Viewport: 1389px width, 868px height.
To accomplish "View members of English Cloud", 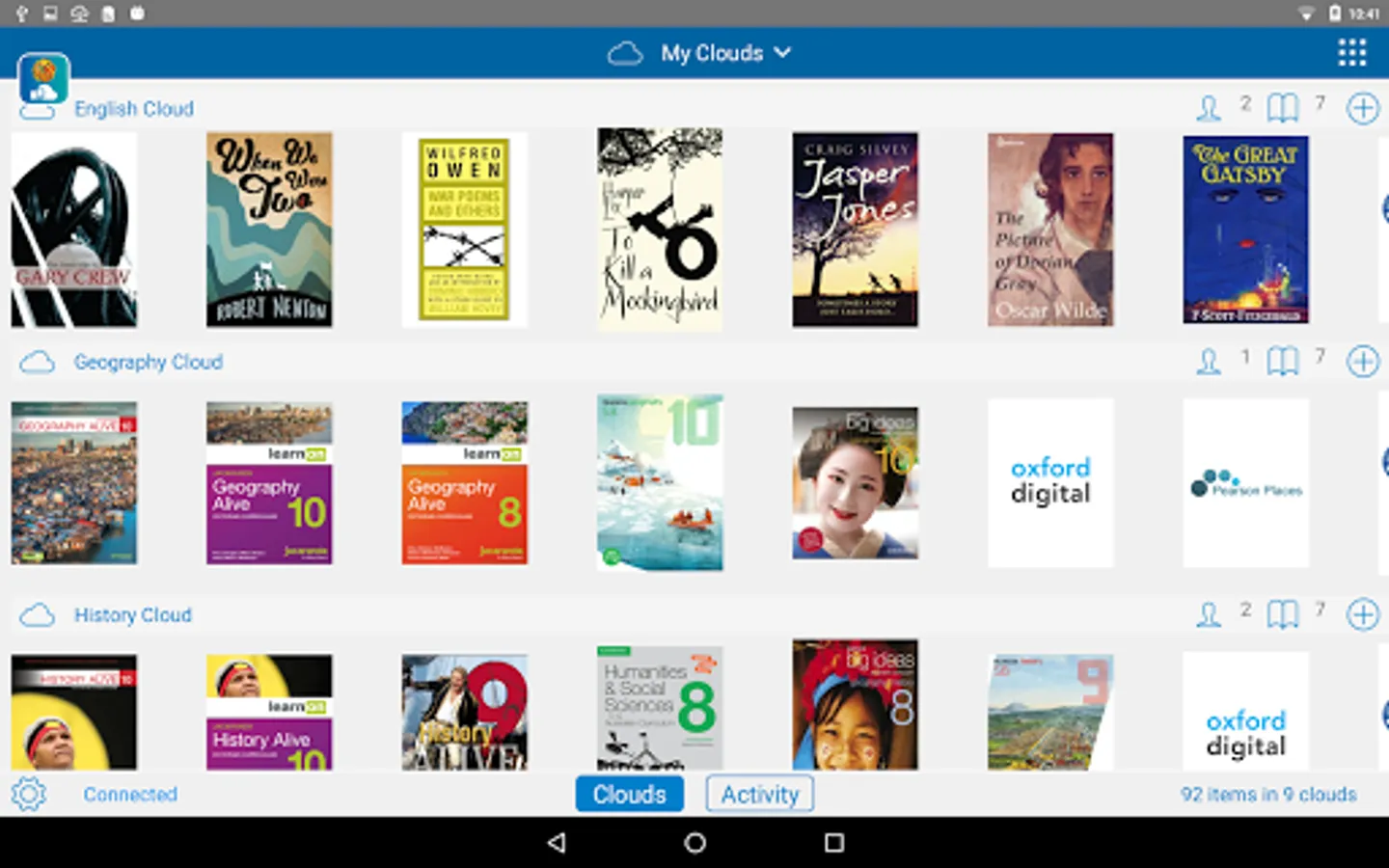I will coord(1209,108).
